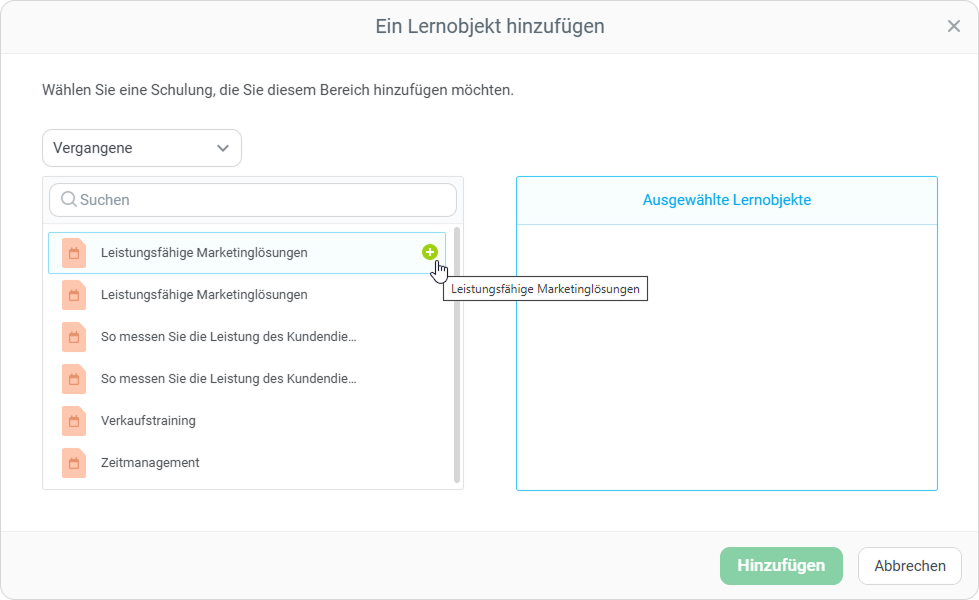979x600 pixels.
Task: Focus the Suchen search field
Action: (260, 200)
